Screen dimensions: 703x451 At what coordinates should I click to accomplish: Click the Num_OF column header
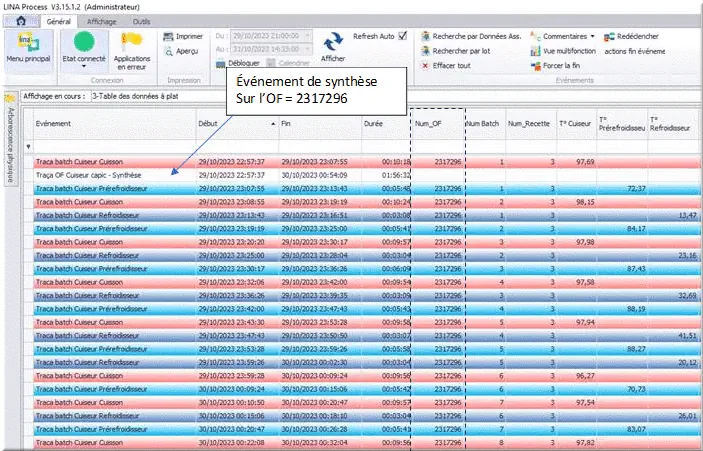click(x=438, y=124)
